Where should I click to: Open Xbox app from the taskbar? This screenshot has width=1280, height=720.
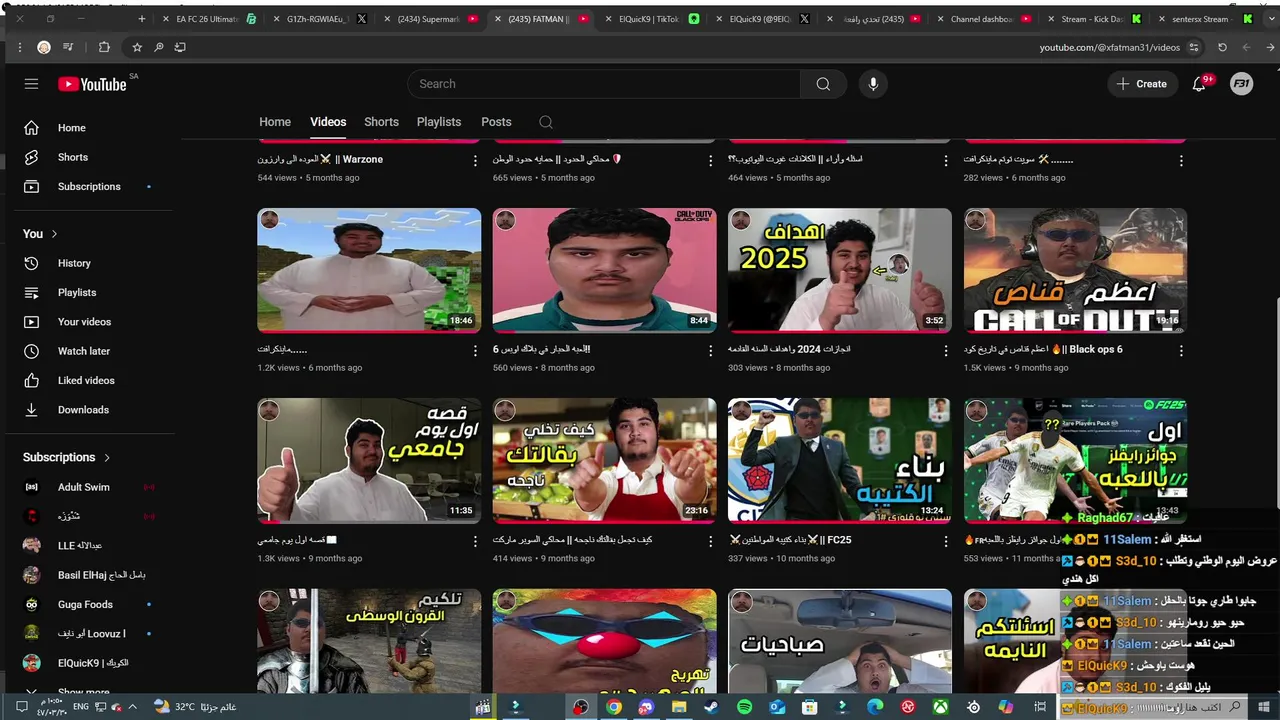[x=941, y=707]
